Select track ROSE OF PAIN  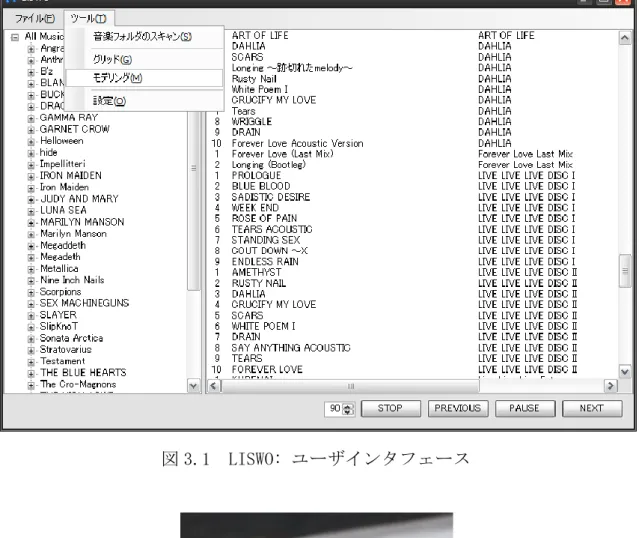(264, 218)
